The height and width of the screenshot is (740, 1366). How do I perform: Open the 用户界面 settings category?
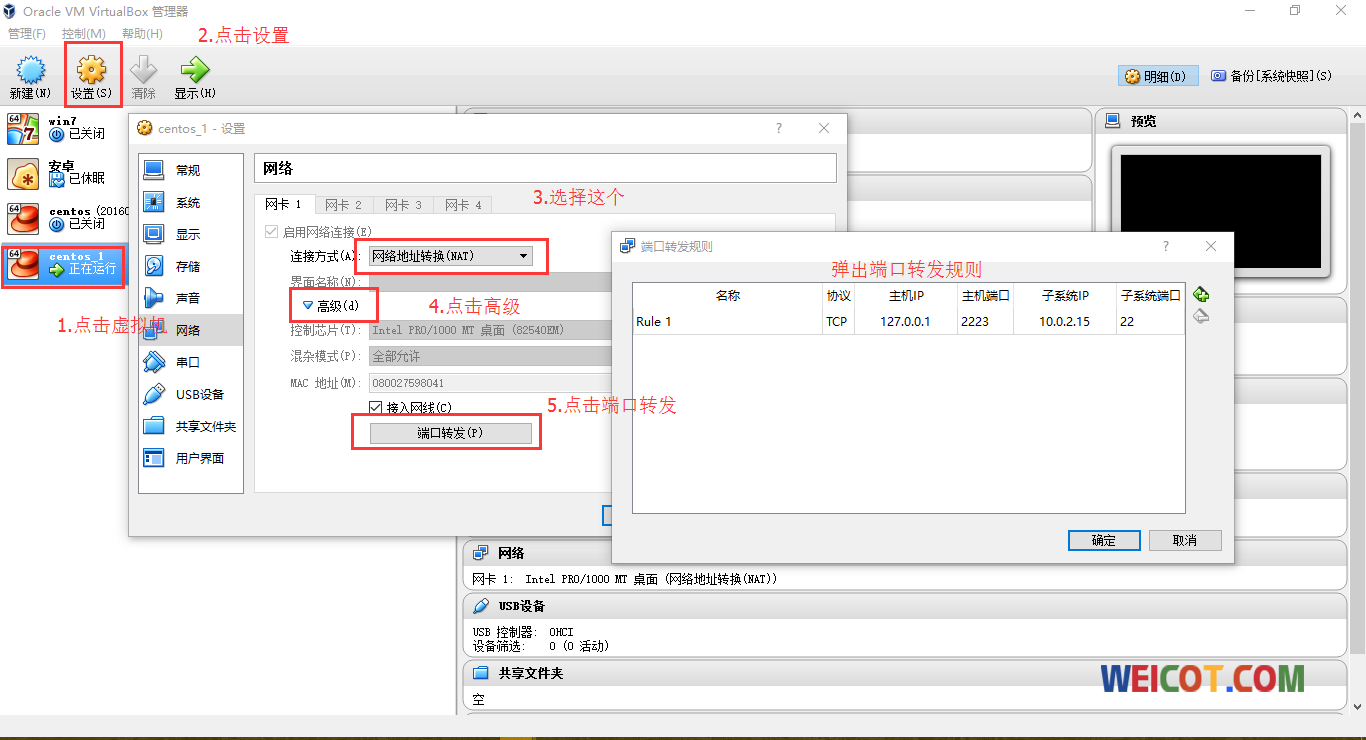click(x=190, y=458)
